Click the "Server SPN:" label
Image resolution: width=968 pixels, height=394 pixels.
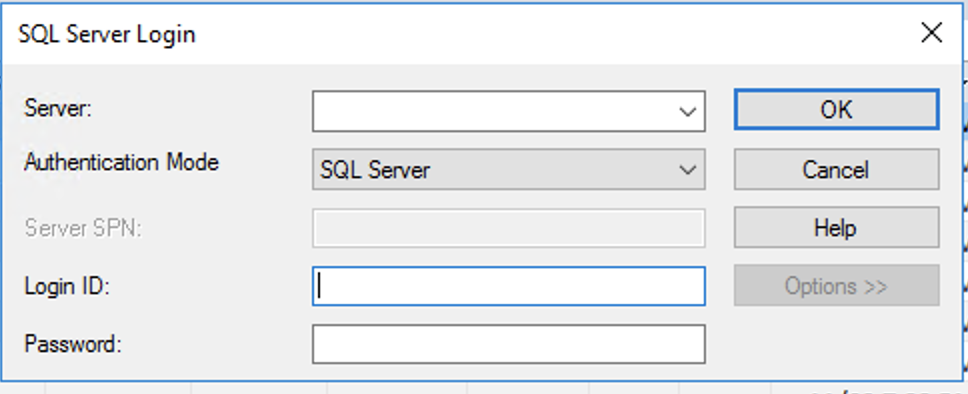coord(83,228)
